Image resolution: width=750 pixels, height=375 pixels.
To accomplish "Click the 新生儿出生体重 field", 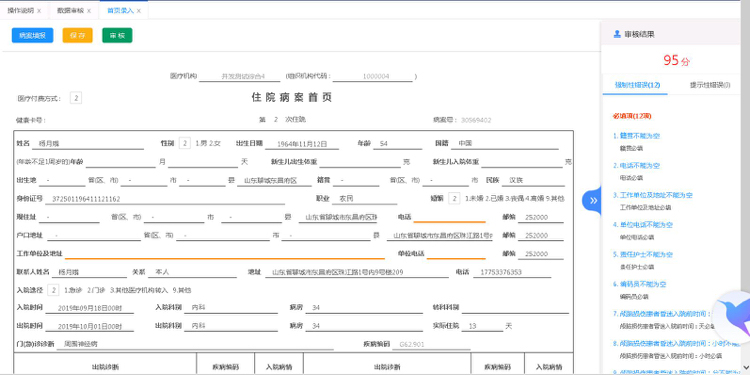I will [x=361, y=162].
